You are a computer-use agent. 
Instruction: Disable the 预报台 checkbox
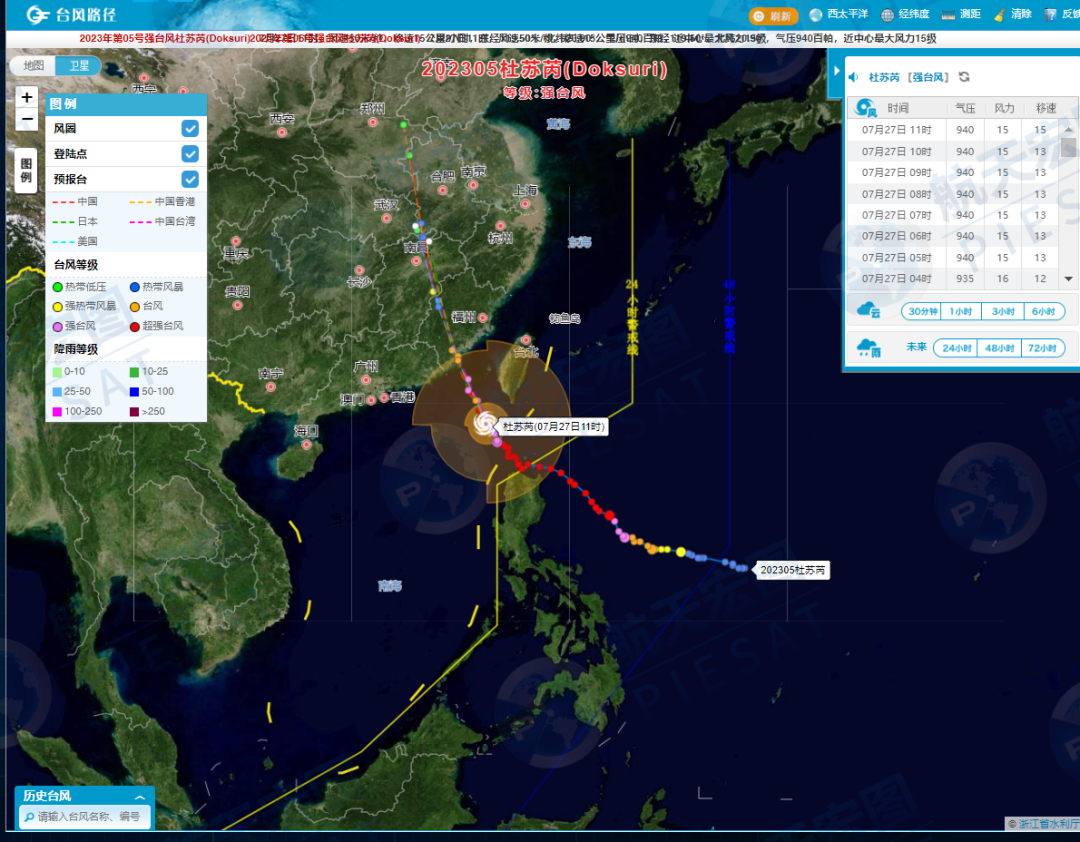190,179
